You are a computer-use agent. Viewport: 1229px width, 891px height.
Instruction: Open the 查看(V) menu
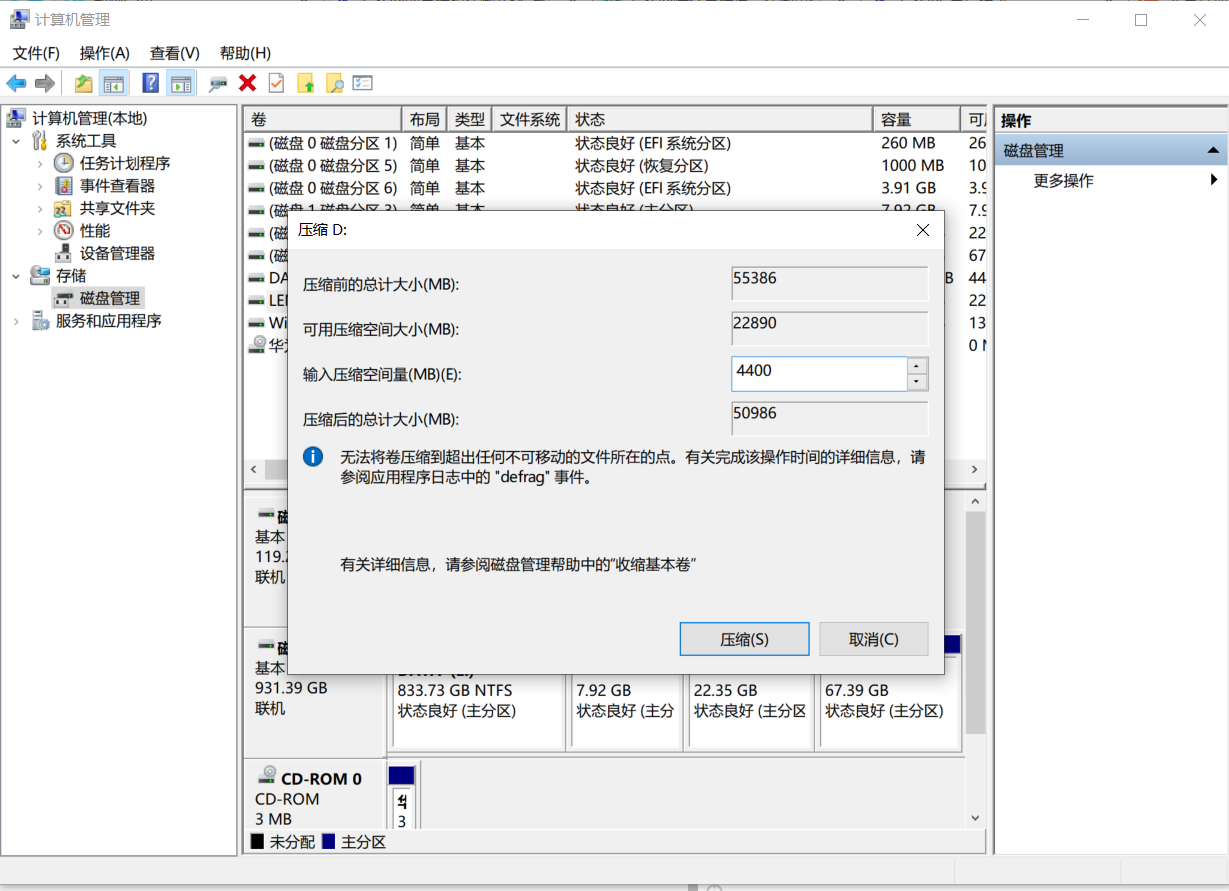pos(175,53)
